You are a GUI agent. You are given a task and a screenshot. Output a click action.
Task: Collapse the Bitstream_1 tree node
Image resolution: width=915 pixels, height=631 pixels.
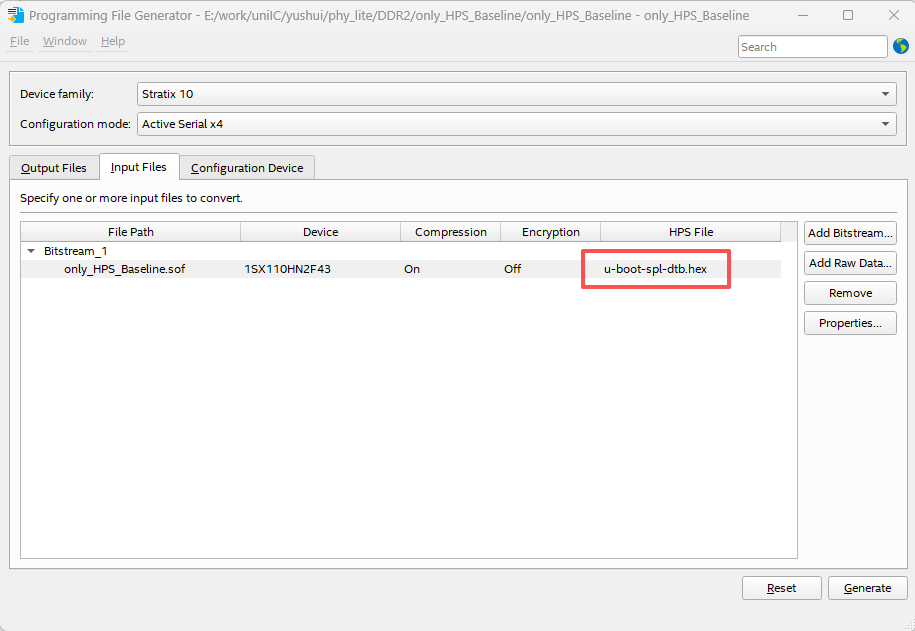click(x=31, y=251)
